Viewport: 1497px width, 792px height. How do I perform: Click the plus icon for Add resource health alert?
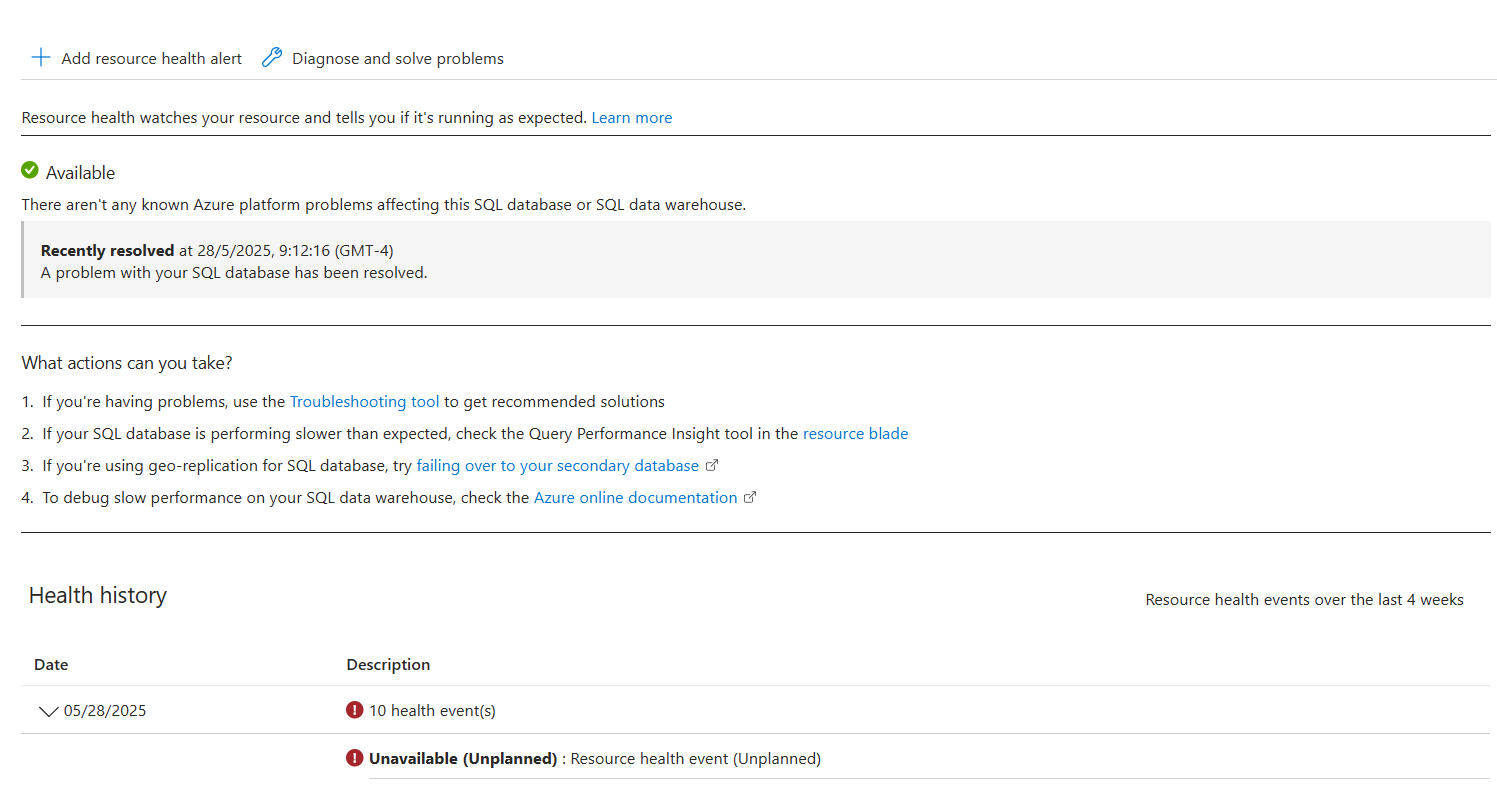pos(40,58)
